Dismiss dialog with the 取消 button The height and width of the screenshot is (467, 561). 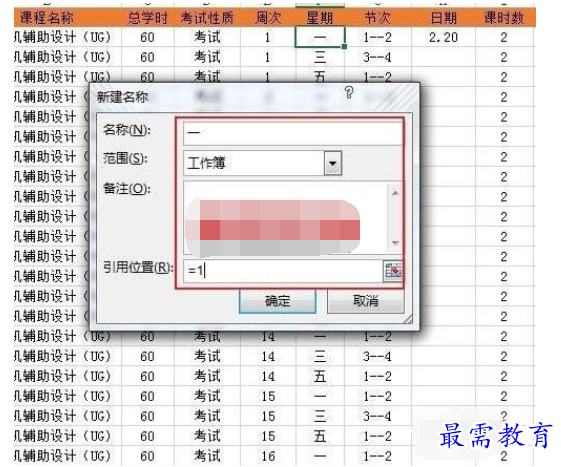[x=366, y=301]
